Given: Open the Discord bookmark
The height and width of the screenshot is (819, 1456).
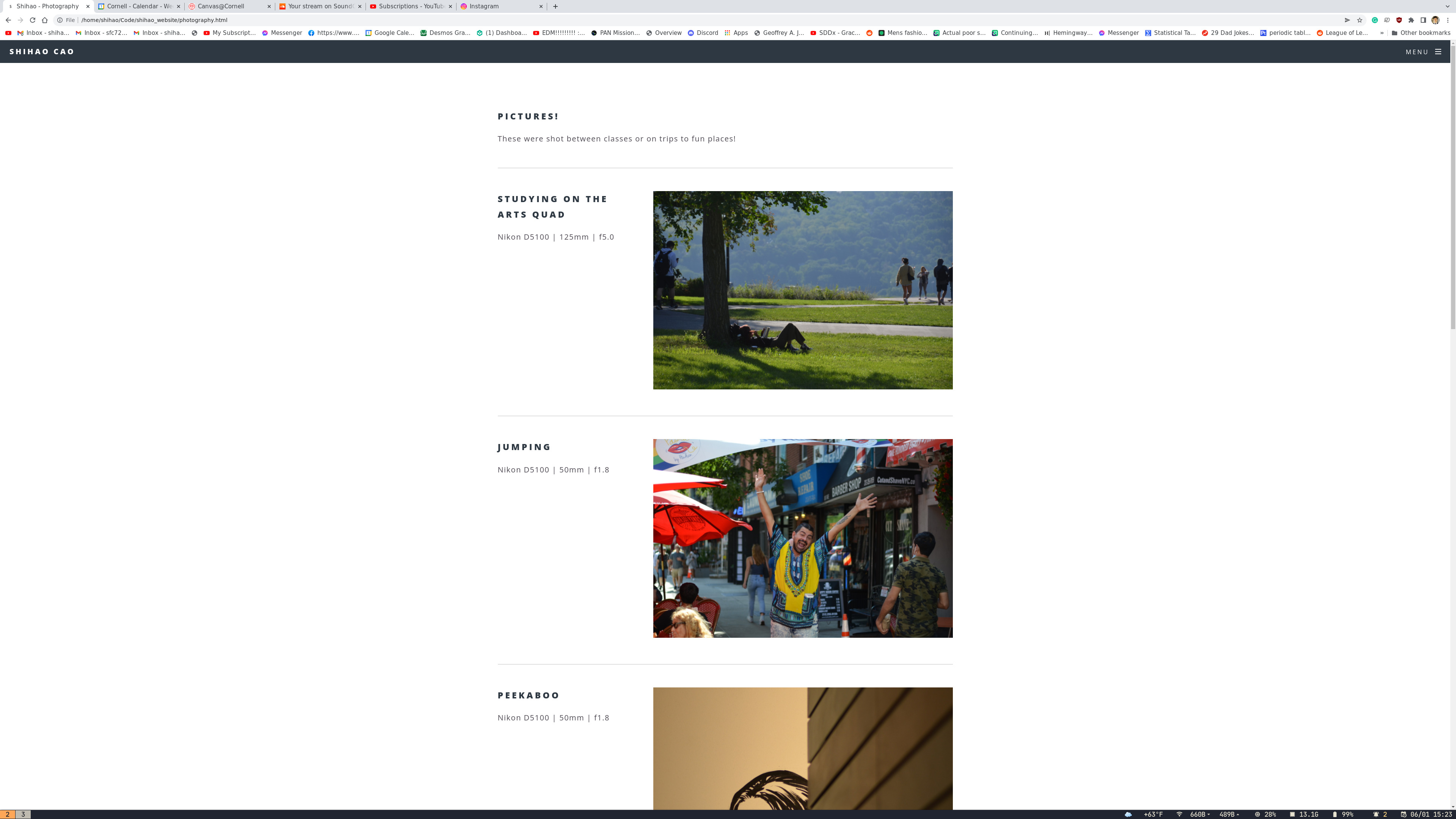Looking at the screenshot, I should coord(703,33).
